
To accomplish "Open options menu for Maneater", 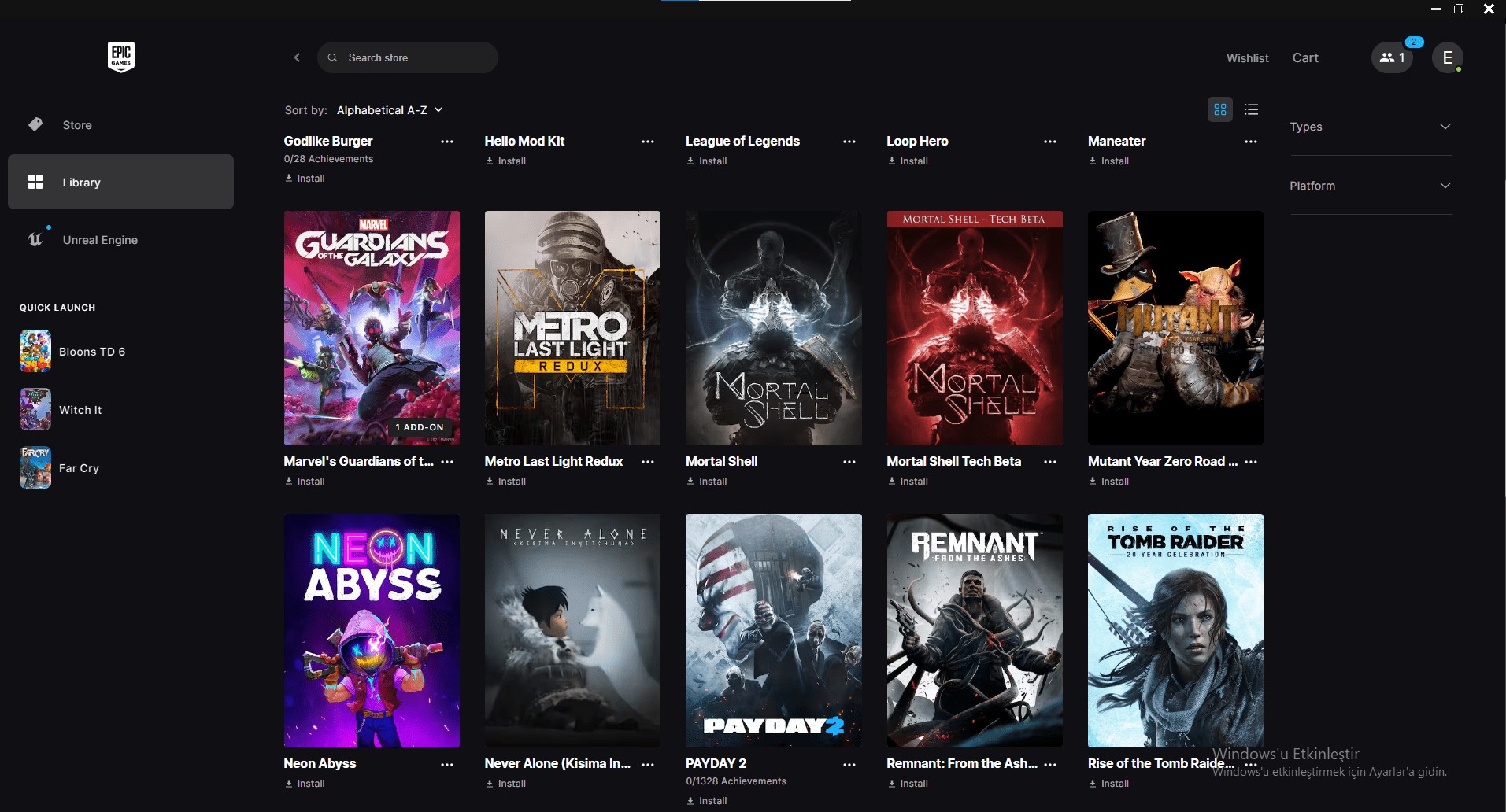I will coord(1251,142).
